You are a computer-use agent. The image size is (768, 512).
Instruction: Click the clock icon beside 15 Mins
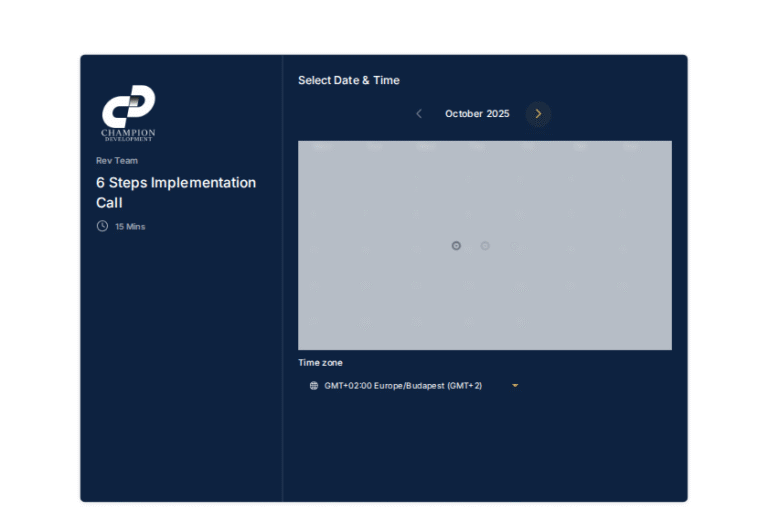click(102, 226)
